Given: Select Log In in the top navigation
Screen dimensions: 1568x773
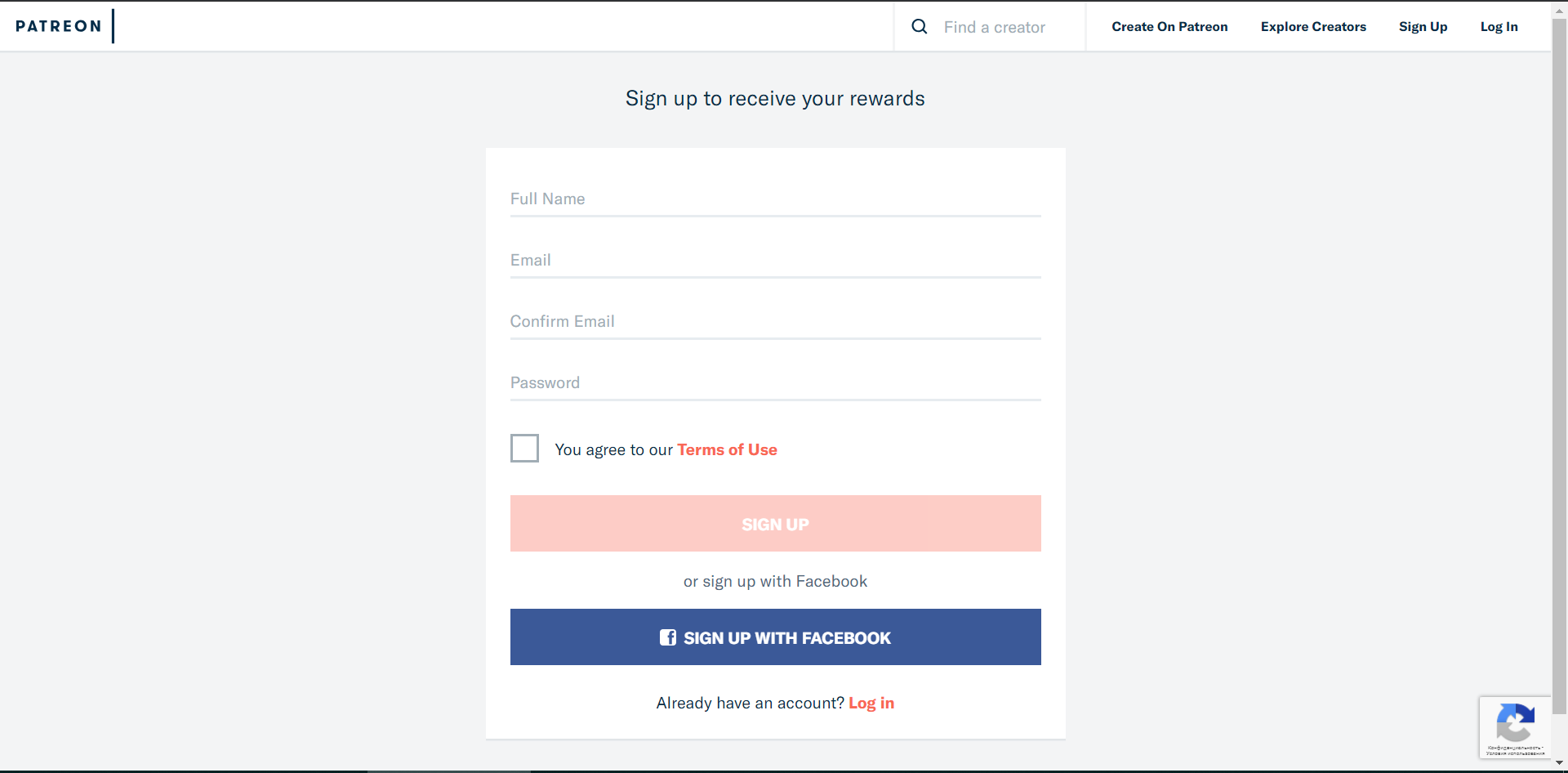Looking at the screenshot, I should [x=1499, y=26].
